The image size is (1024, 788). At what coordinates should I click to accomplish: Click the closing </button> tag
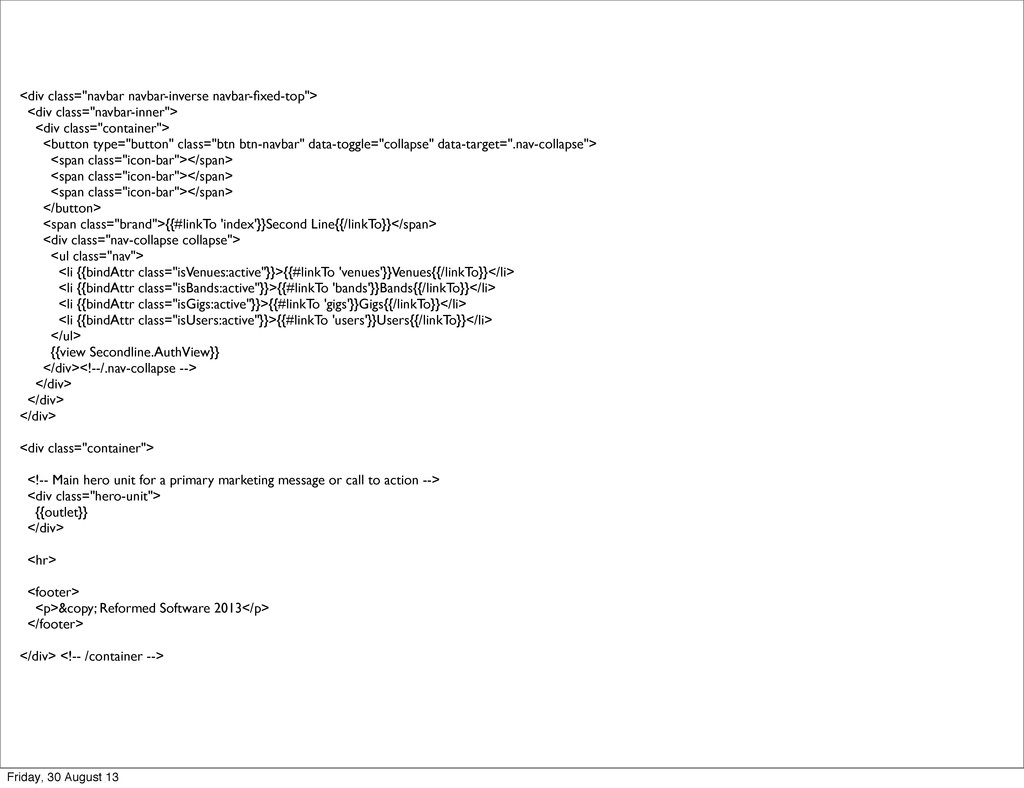(x=72, y=208)
